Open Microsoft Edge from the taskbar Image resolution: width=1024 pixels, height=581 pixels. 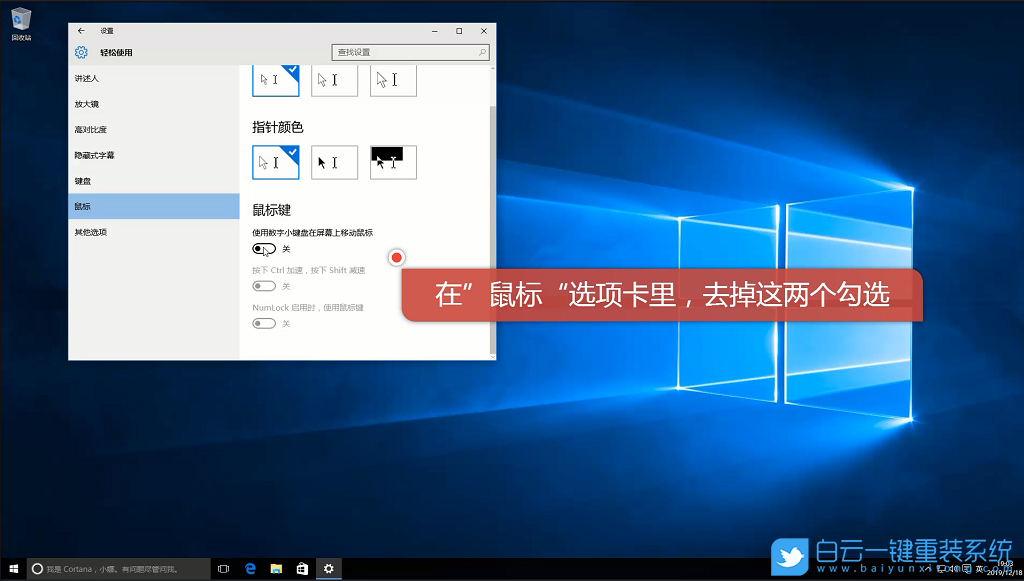coord(249,568)
